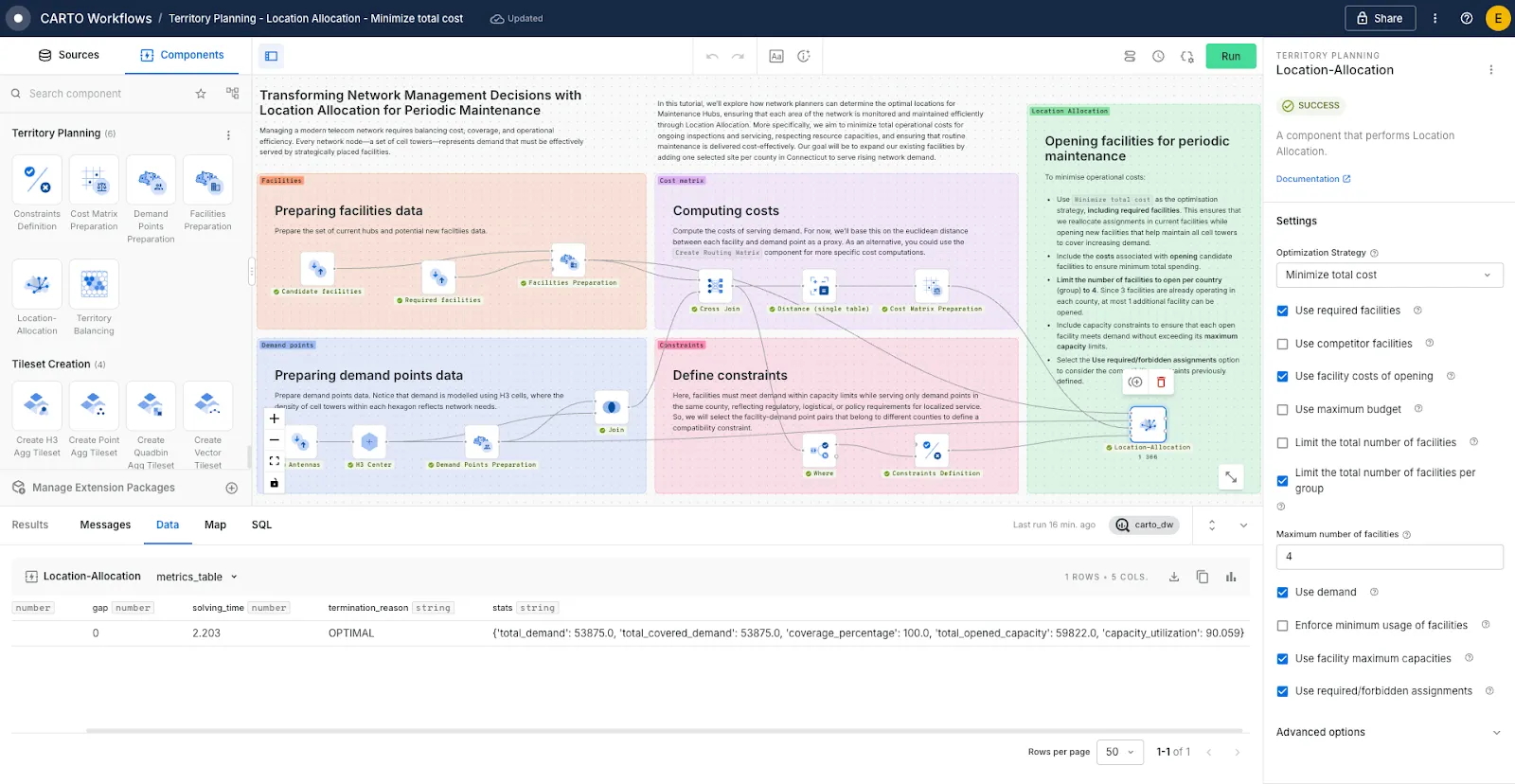Switch to the Sources tab
Screen dimensions: 1515x784
[68, 55]
